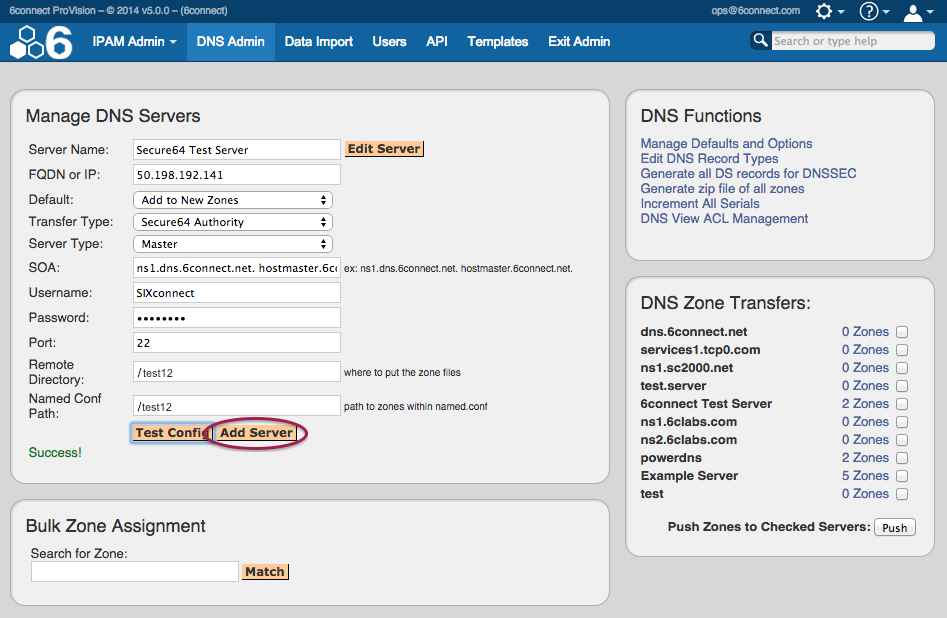Open the settings gear menu
The width and height of the screenshot is (947, 618).
pyautogui.click(x=830, y=11)
